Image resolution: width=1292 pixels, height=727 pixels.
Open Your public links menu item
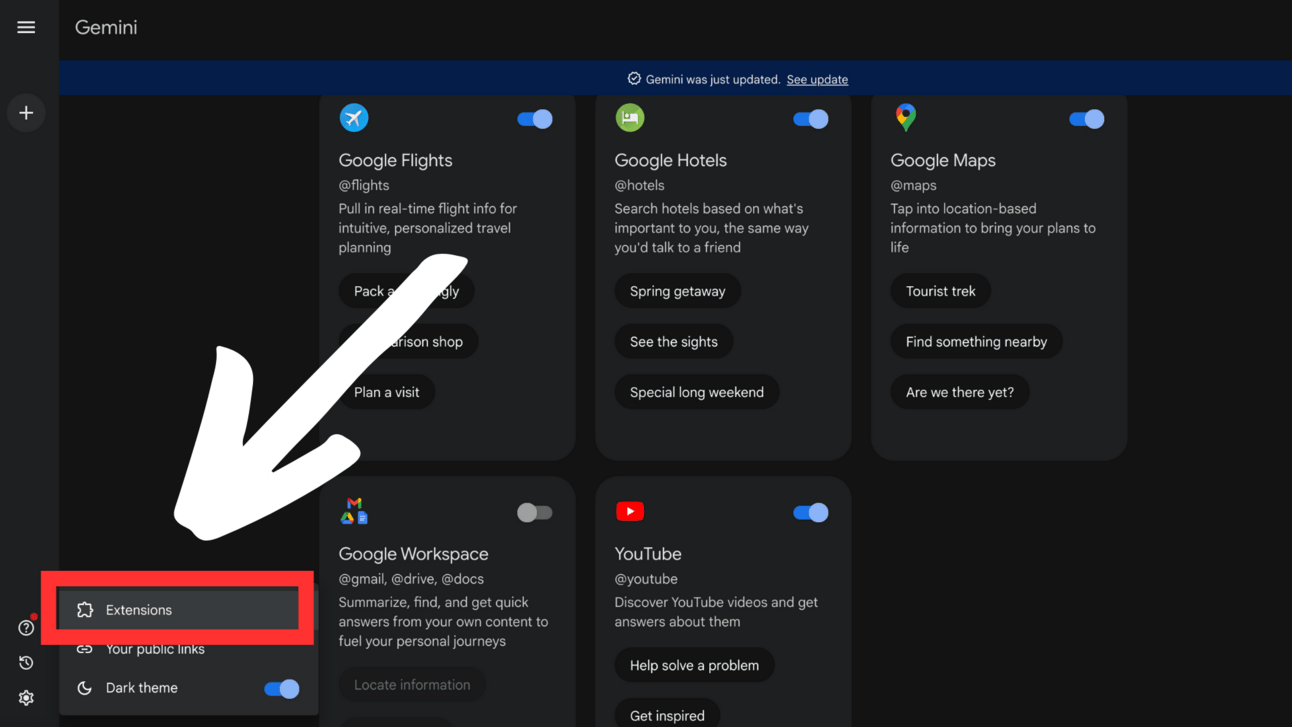[188, 649]
